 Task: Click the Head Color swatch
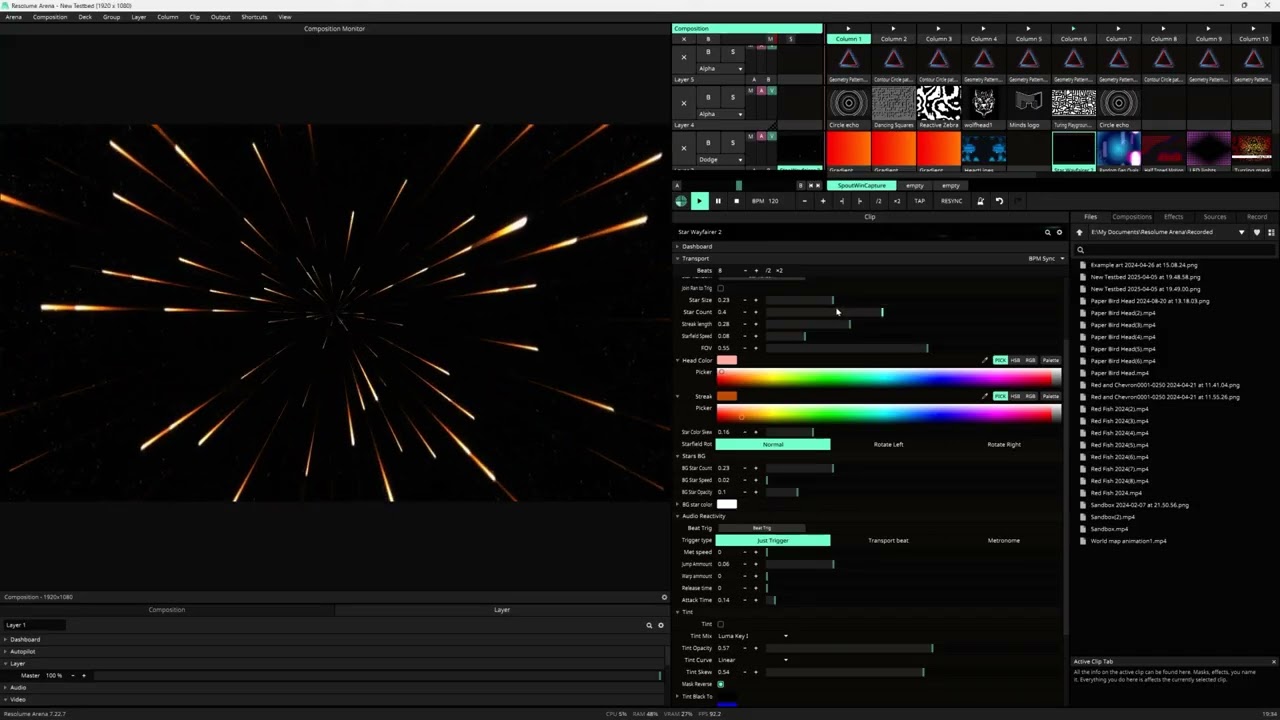pos(727,360)
